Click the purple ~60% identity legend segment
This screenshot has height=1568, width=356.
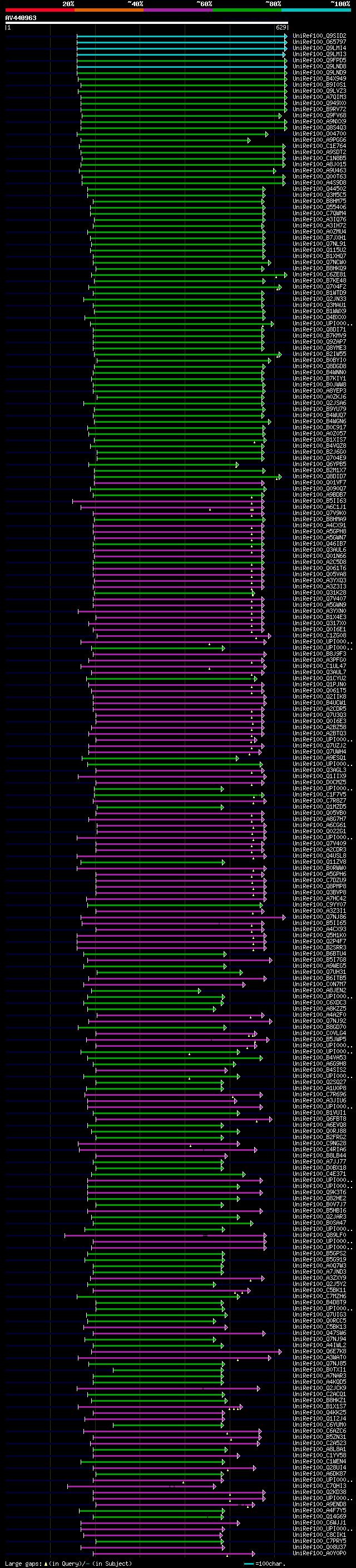[x=177, y=10]
